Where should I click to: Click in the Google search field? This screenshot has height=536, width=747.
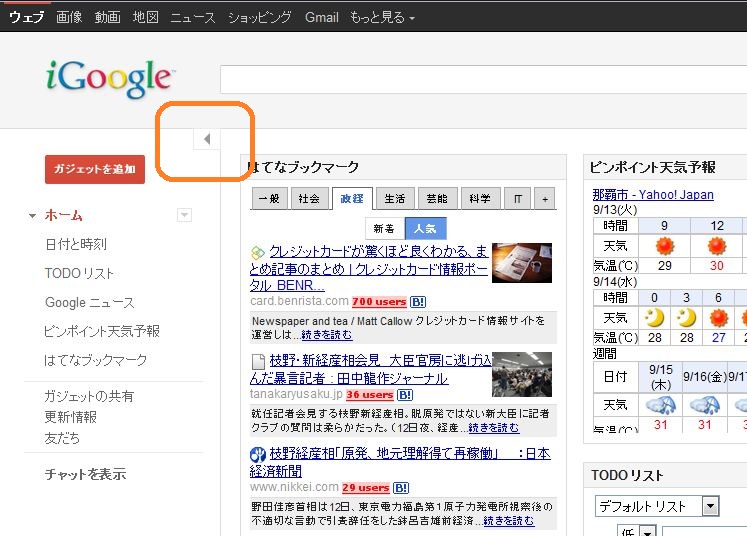(483, 80)
